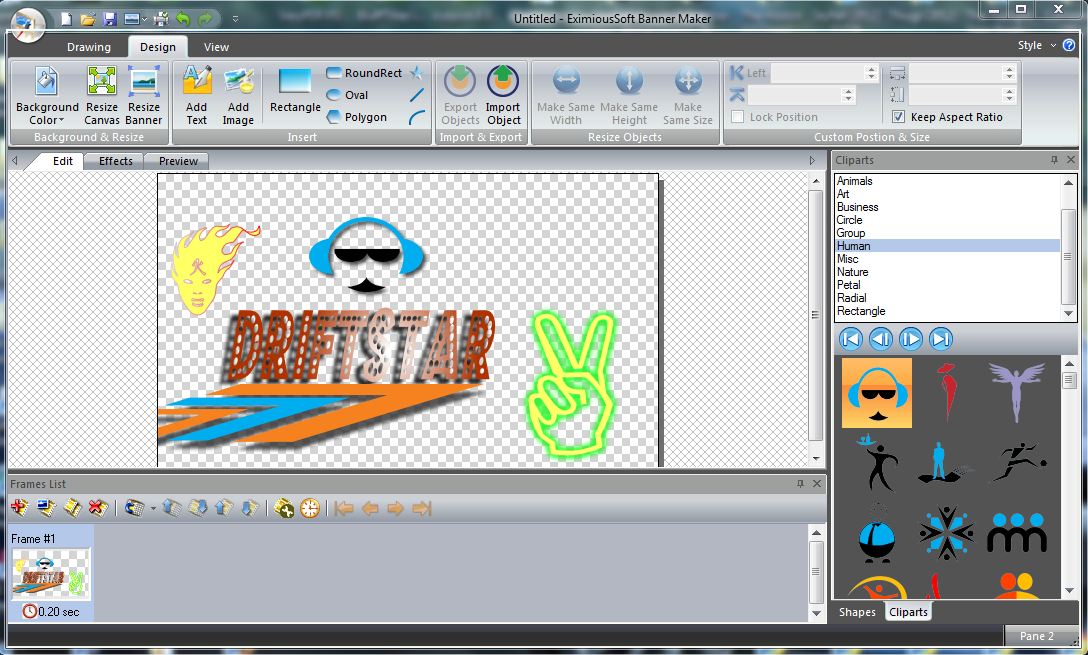The image size is (1088, 655).
Task: Select the Add Image tool
Action: coord(238,95)
